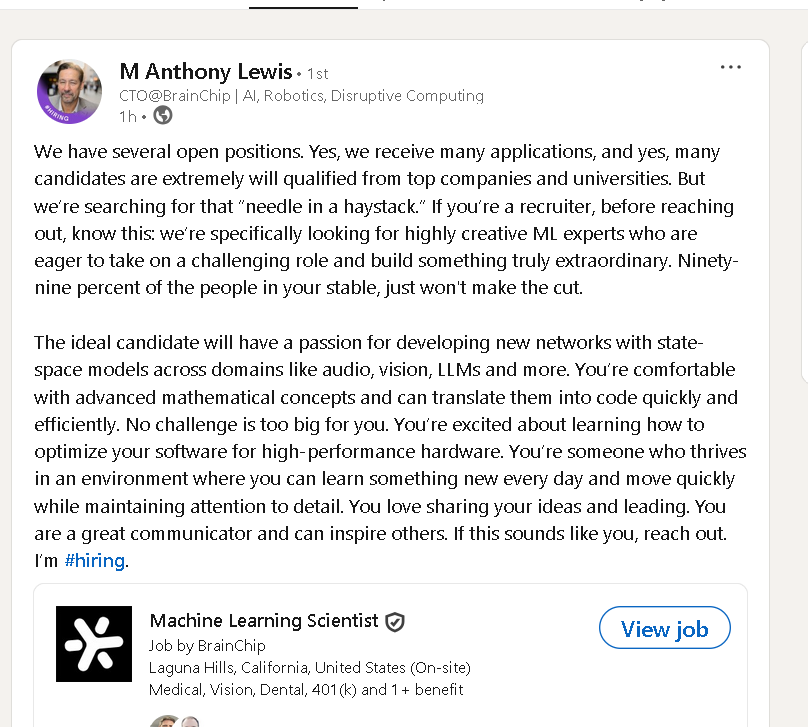Click the globe public visibility icon
The height and width of the screenshot is (727, 808).
point(163,115)
